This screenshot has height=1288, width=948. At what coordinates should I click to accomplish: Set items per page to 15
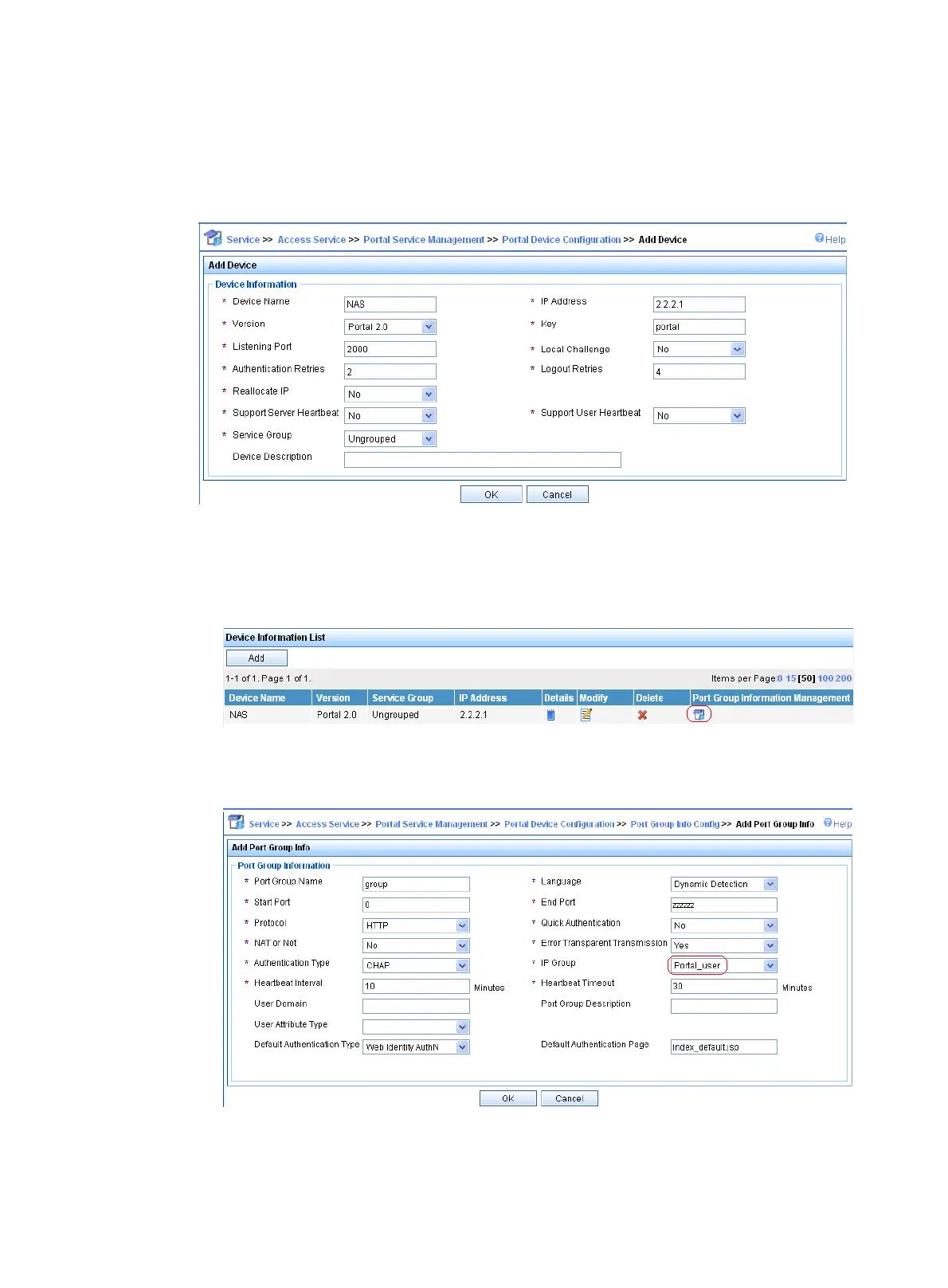pos(791,678)
